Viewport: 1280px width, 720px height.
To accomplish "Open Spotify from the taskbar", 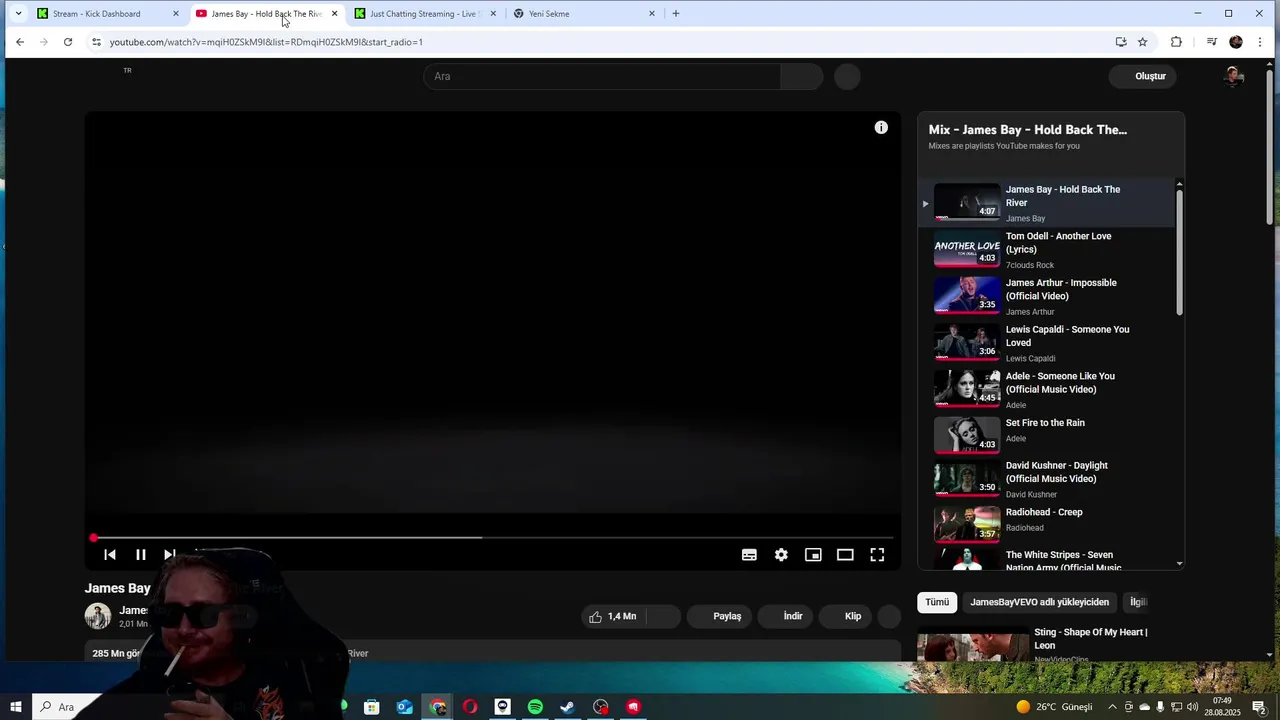I will pyautogui.click(x=535, y=707).
